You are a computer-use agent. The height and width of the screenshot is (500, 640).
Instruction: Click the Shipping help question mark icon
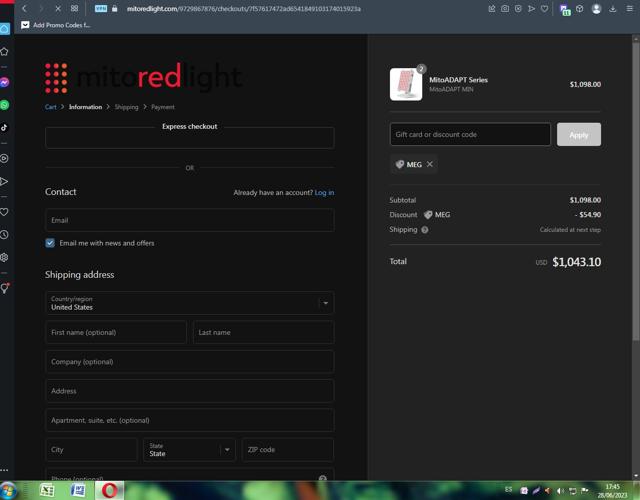[x=424, y=229]
